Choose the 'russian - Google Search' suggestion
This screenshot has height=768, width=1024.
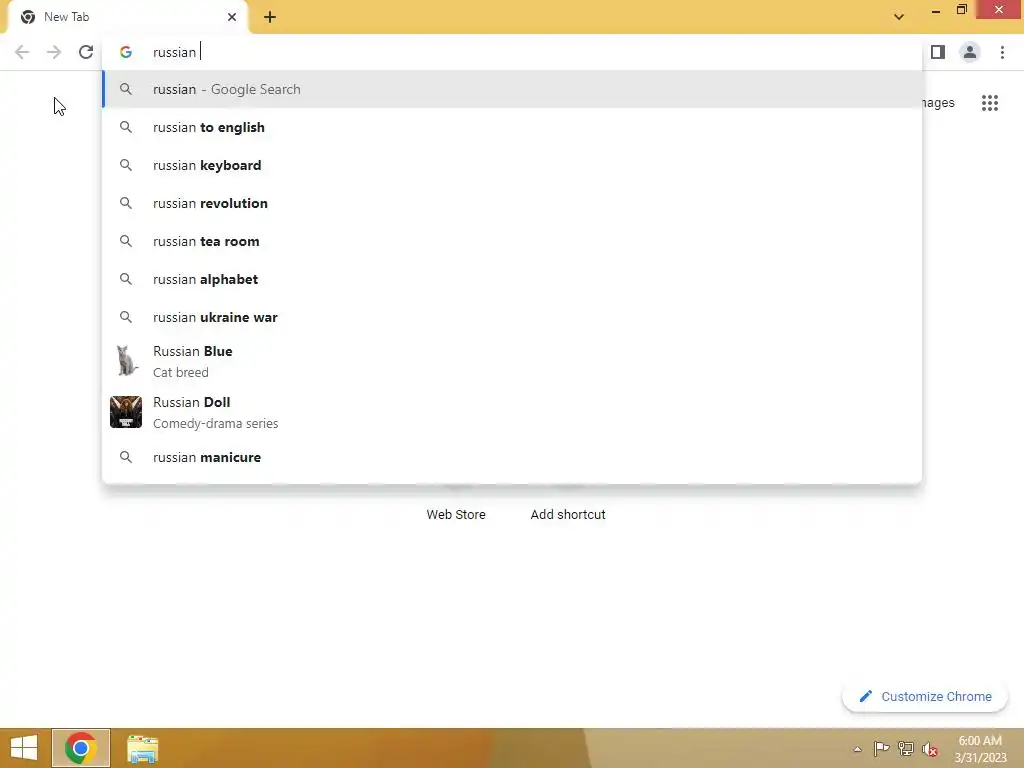tap(513, 89)
